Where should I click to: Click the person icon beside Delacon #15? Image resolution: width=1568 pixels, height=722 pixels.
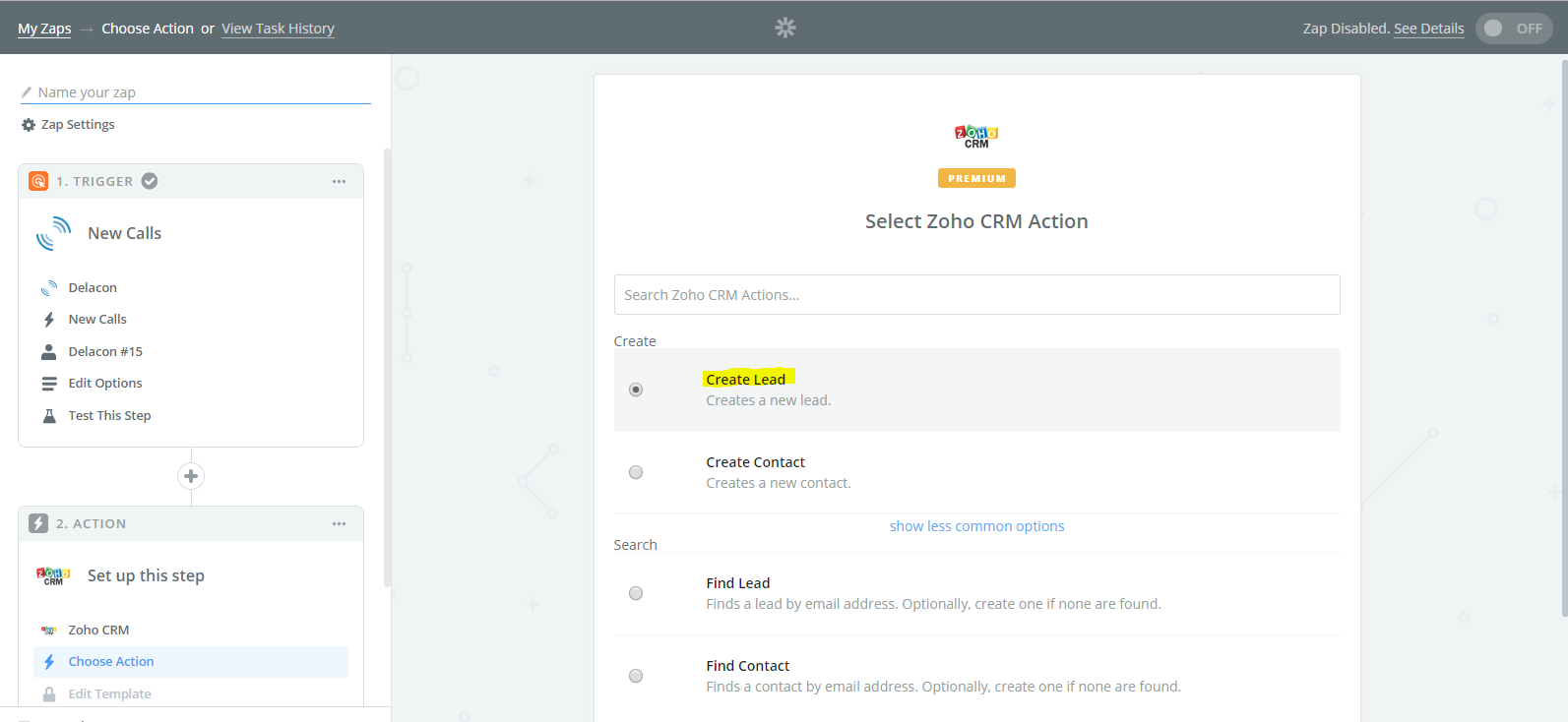tap(49, 352)
